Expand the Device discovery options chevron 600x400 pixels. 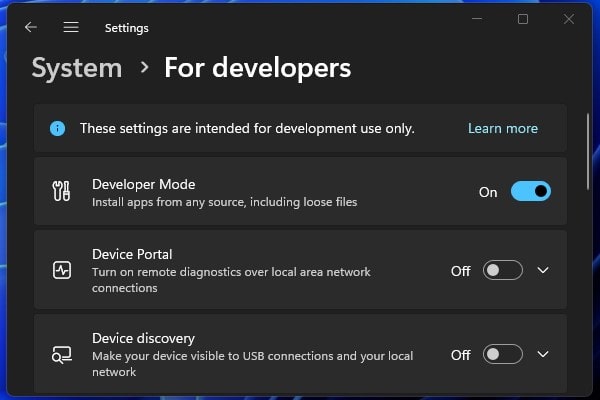[543, 354]
